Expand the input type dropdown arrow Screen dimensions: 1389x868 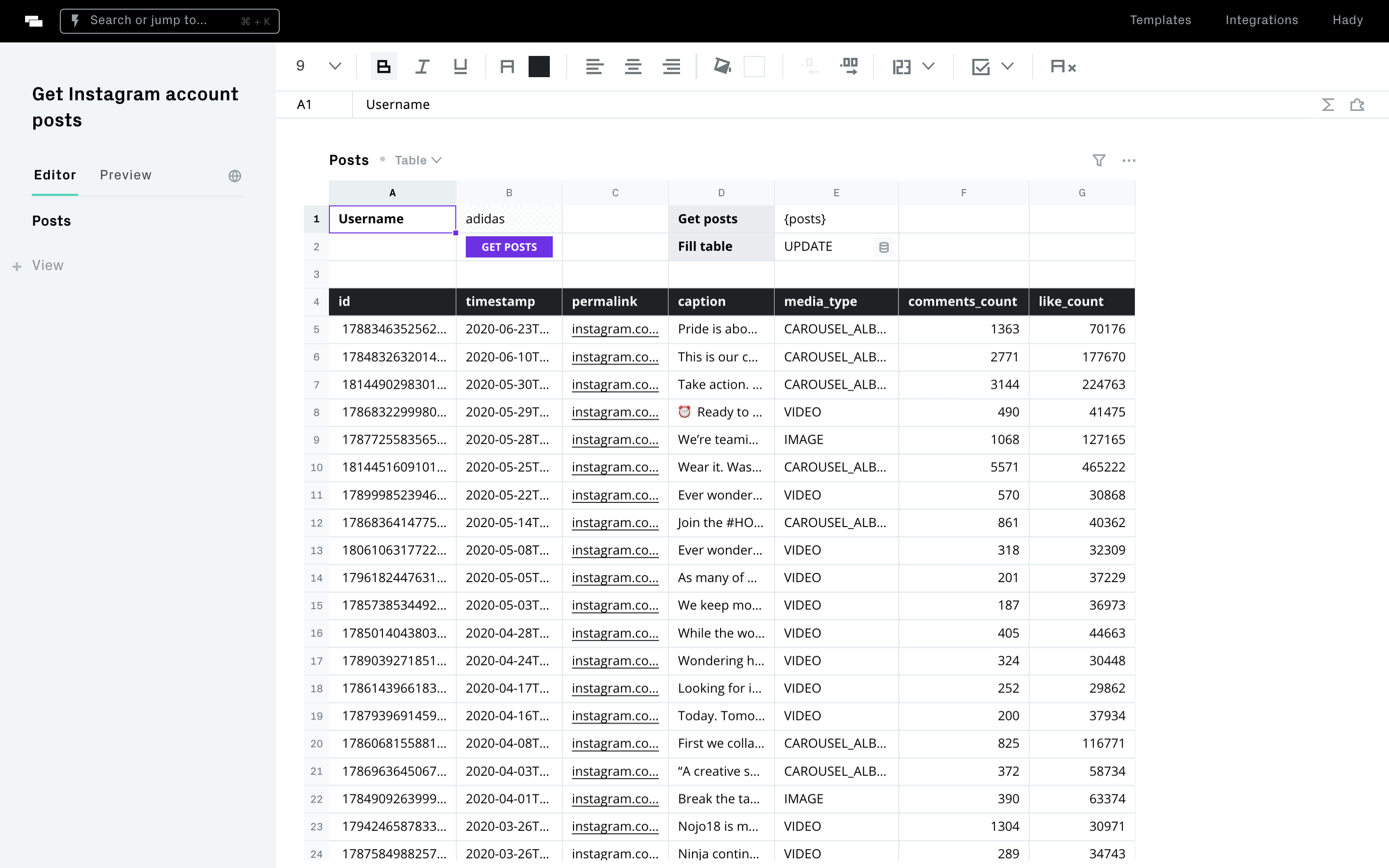click(x=1008, y=67)
